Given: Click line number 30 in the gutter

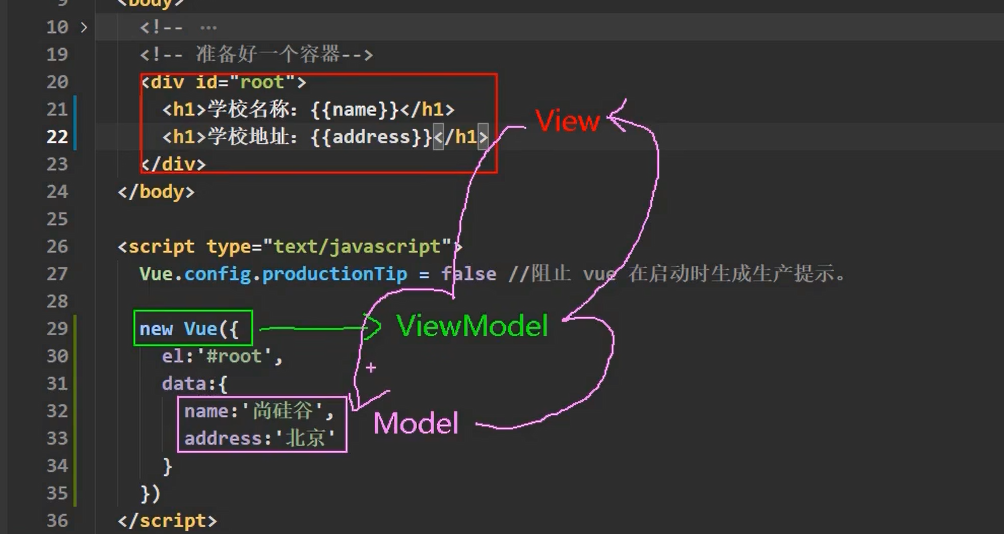Looking at the screenshot, I should click(x=57, y=356).
